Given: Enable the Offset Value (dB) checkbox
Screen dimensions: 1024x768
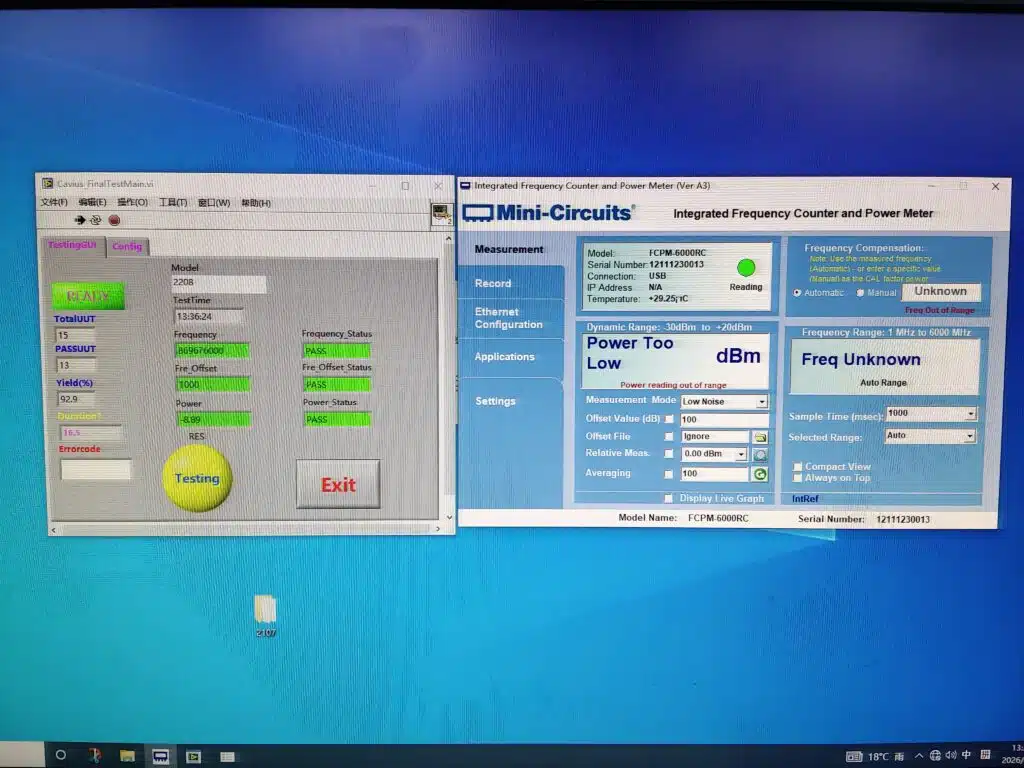Looking at the screenshot, I should [x=668, y=419].
